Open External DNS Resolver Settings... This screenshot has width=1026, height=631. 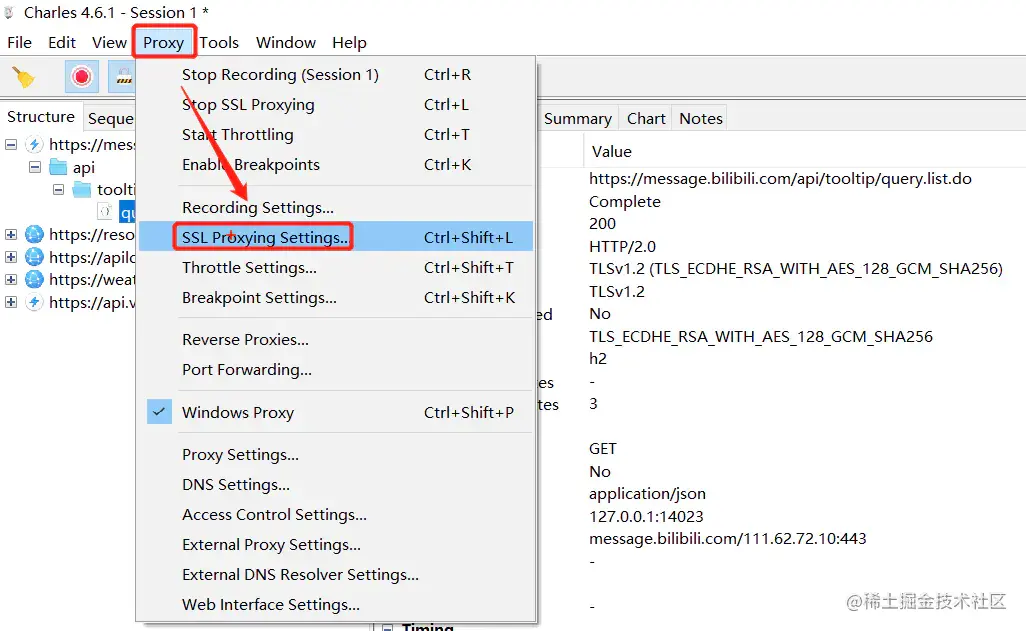336,574
